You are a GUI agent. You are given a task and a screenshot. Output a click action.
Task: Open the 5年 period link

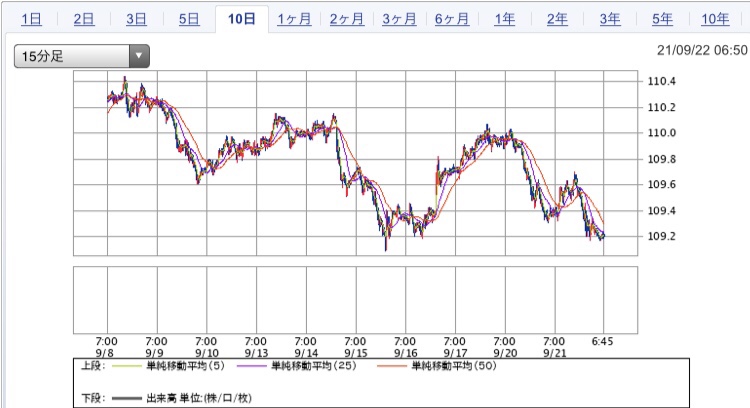click(662, 19)
